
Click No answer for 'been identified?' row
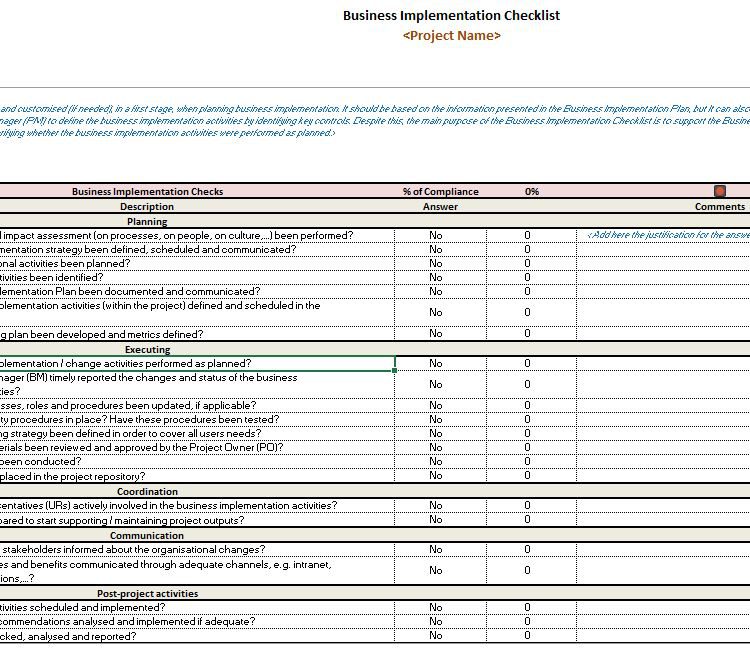436,277
